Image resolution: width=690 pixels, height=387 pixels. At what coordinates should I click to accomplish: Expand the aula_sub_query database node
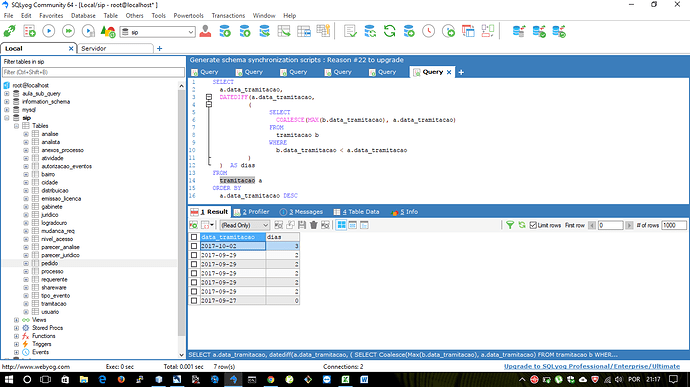7,94
